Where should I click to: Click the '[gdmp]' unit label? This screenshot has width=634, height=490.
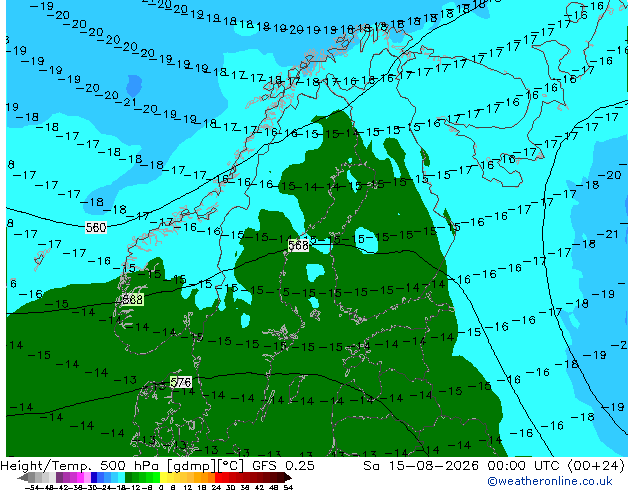coord(191,466)
